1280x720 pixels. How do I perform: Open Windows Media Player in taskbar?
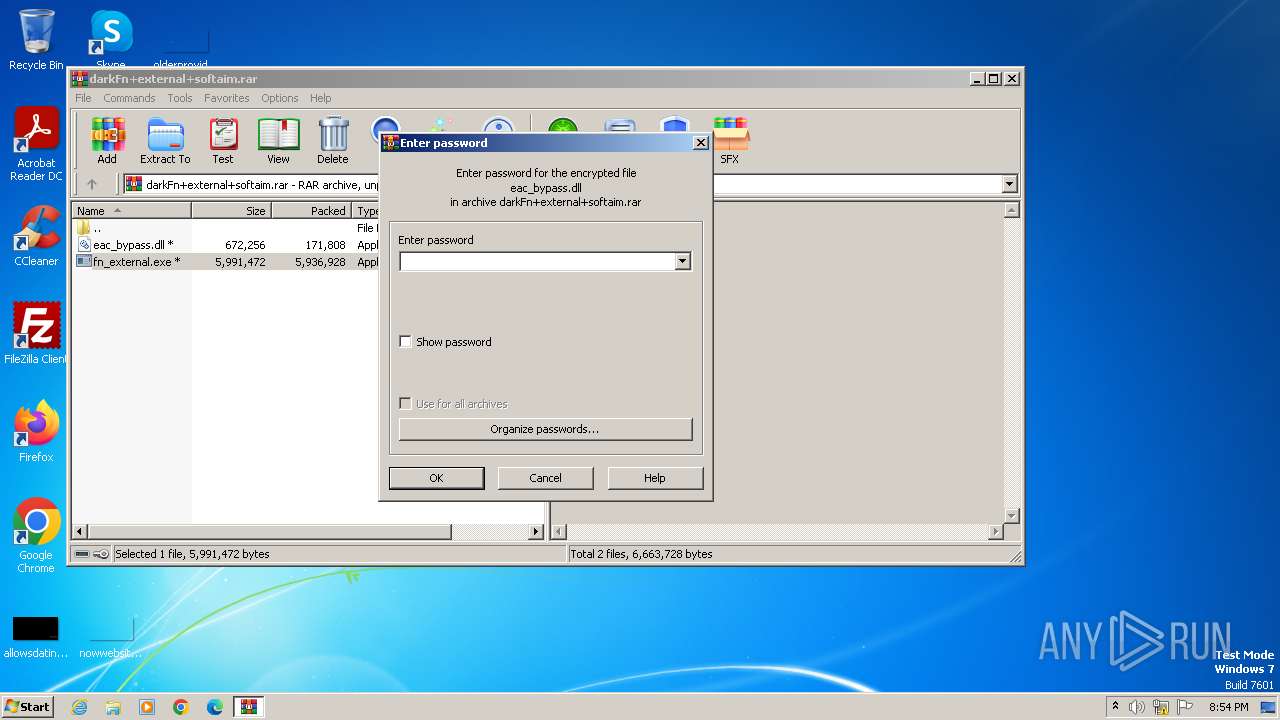147,707
